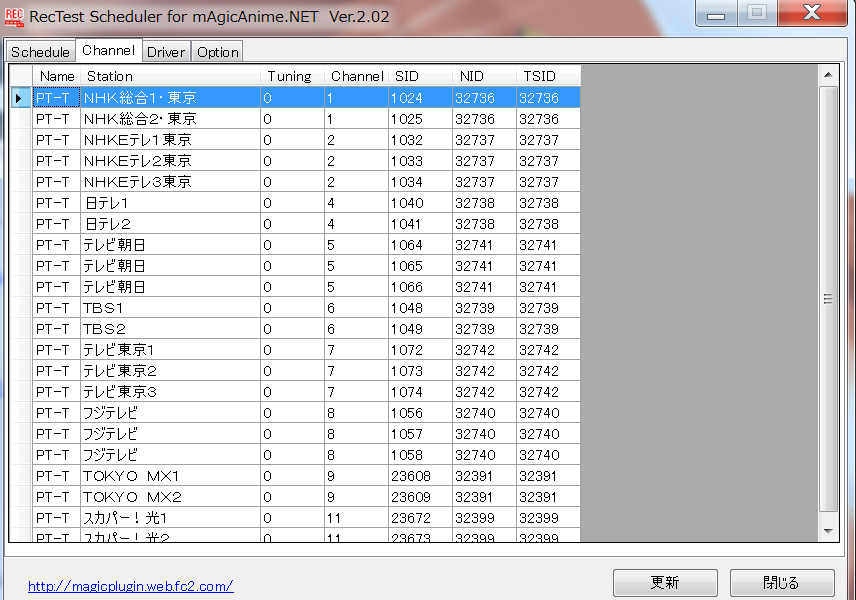
Task: Click SID cell 1066 for テレビ朝日
Action: coord(420,287)
